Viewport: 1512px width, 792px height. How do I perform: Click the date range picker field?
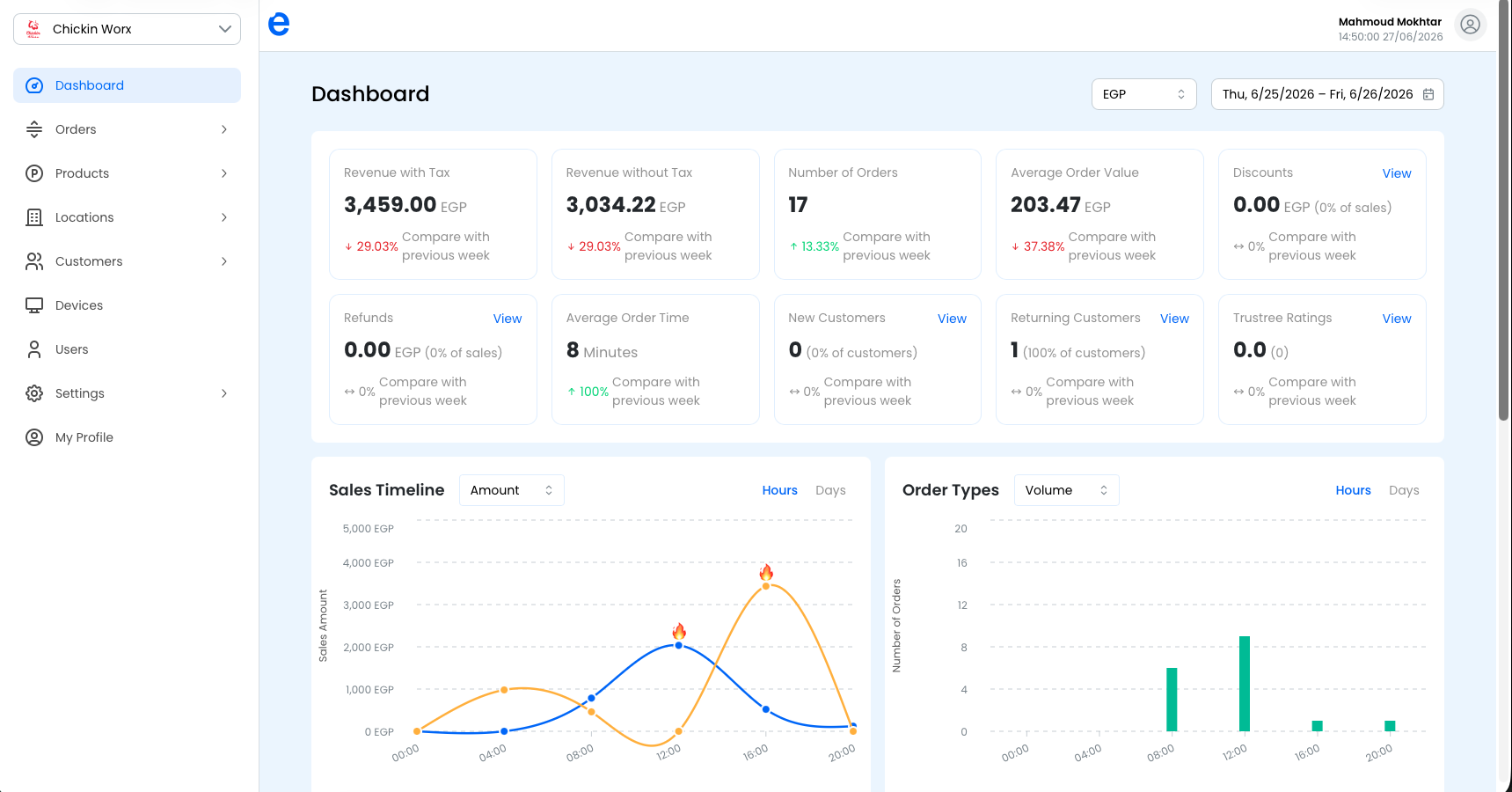click(x=1327, y=94)
